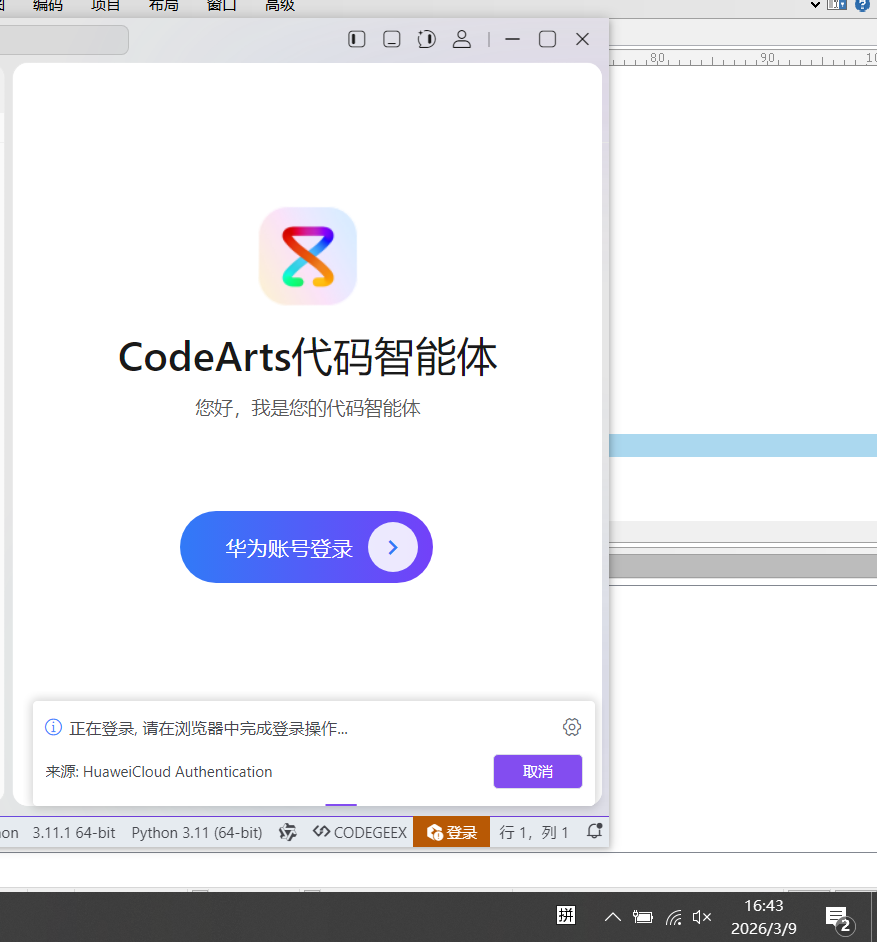
Task: Open the dropdown chevron at top right
Action: (x=815, y=5)
